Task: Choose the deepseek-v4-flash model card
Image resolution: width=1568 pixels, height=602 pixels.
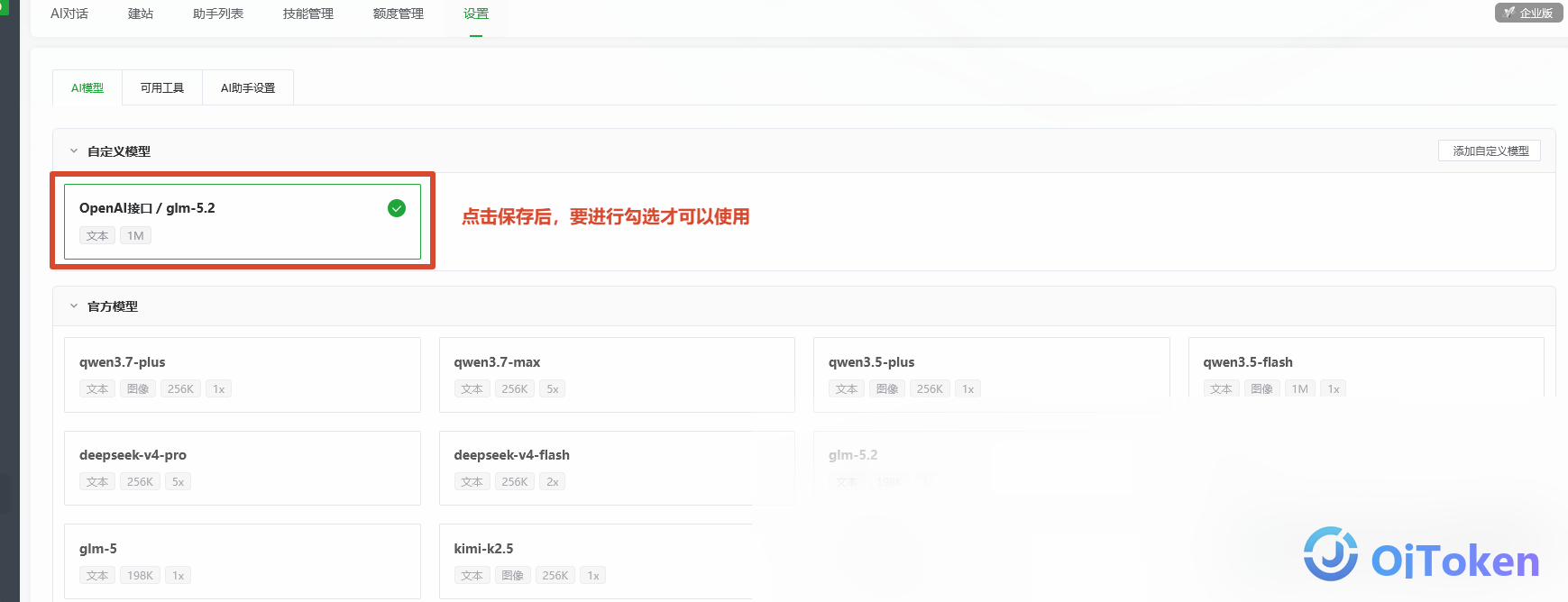Action: point(617,468)
